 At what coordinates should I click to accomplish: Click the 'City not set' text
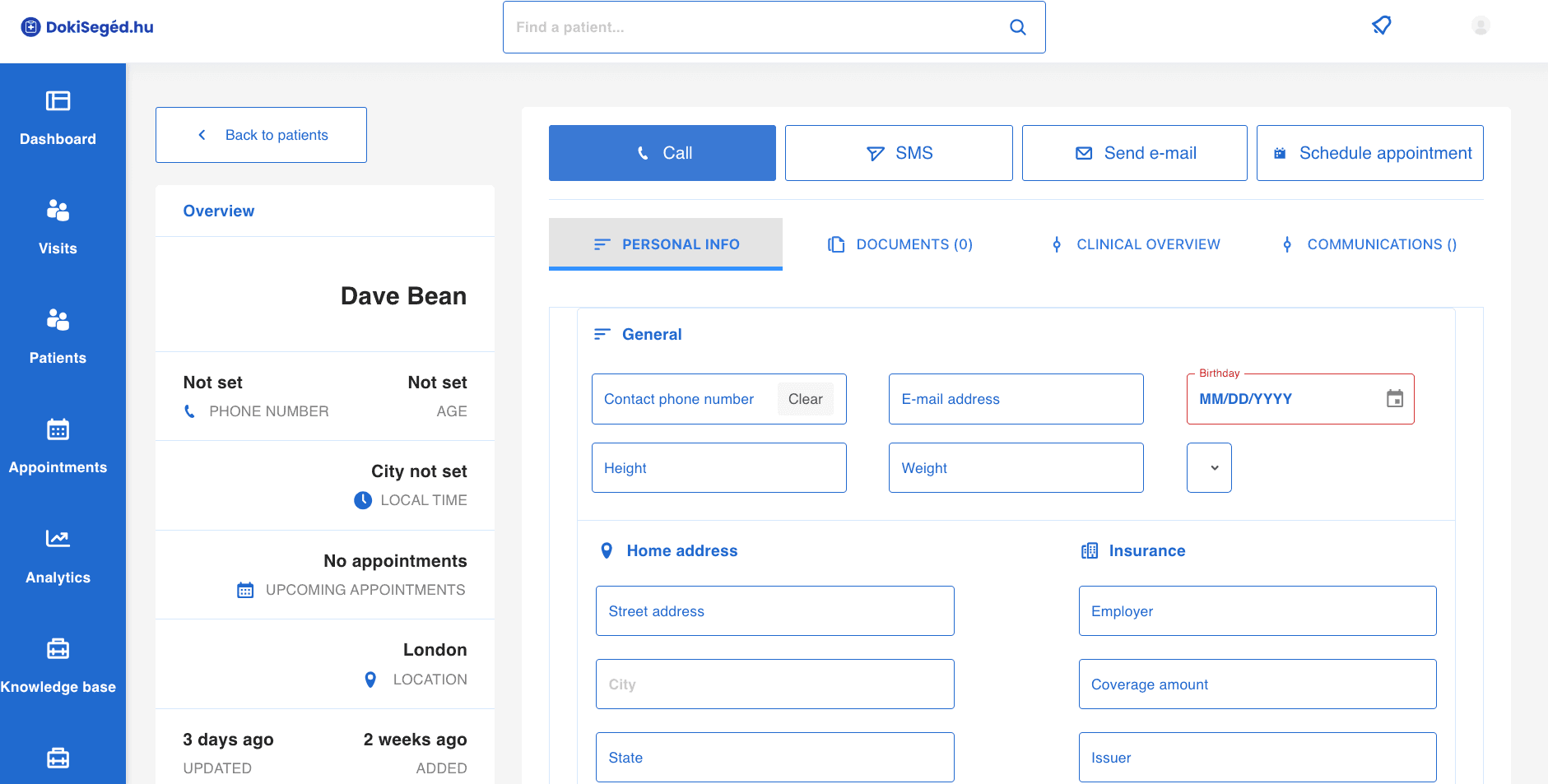point(419,471)
